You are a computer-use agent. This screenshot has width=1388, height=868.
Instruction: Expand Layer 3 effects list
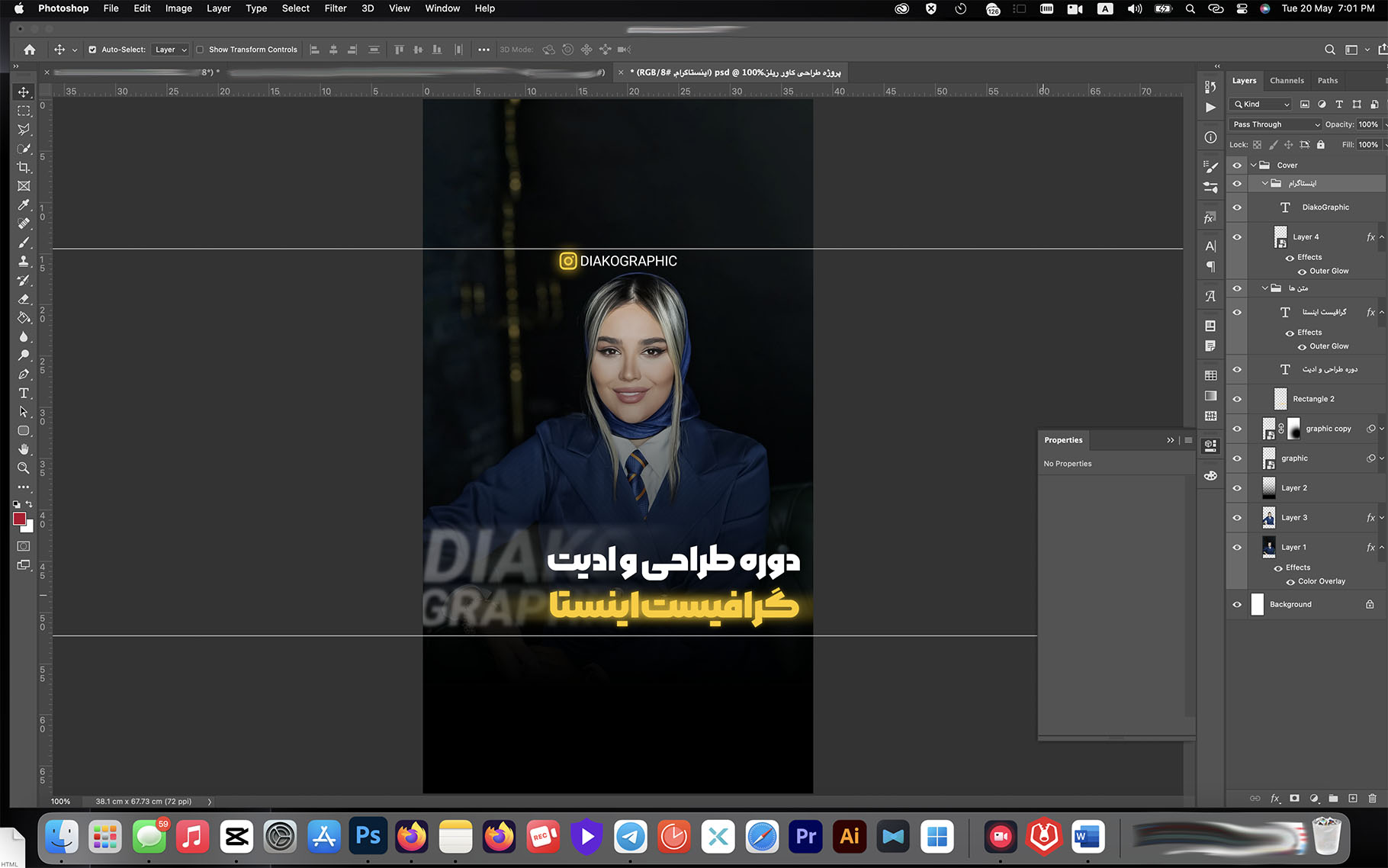click(1381, 518)
